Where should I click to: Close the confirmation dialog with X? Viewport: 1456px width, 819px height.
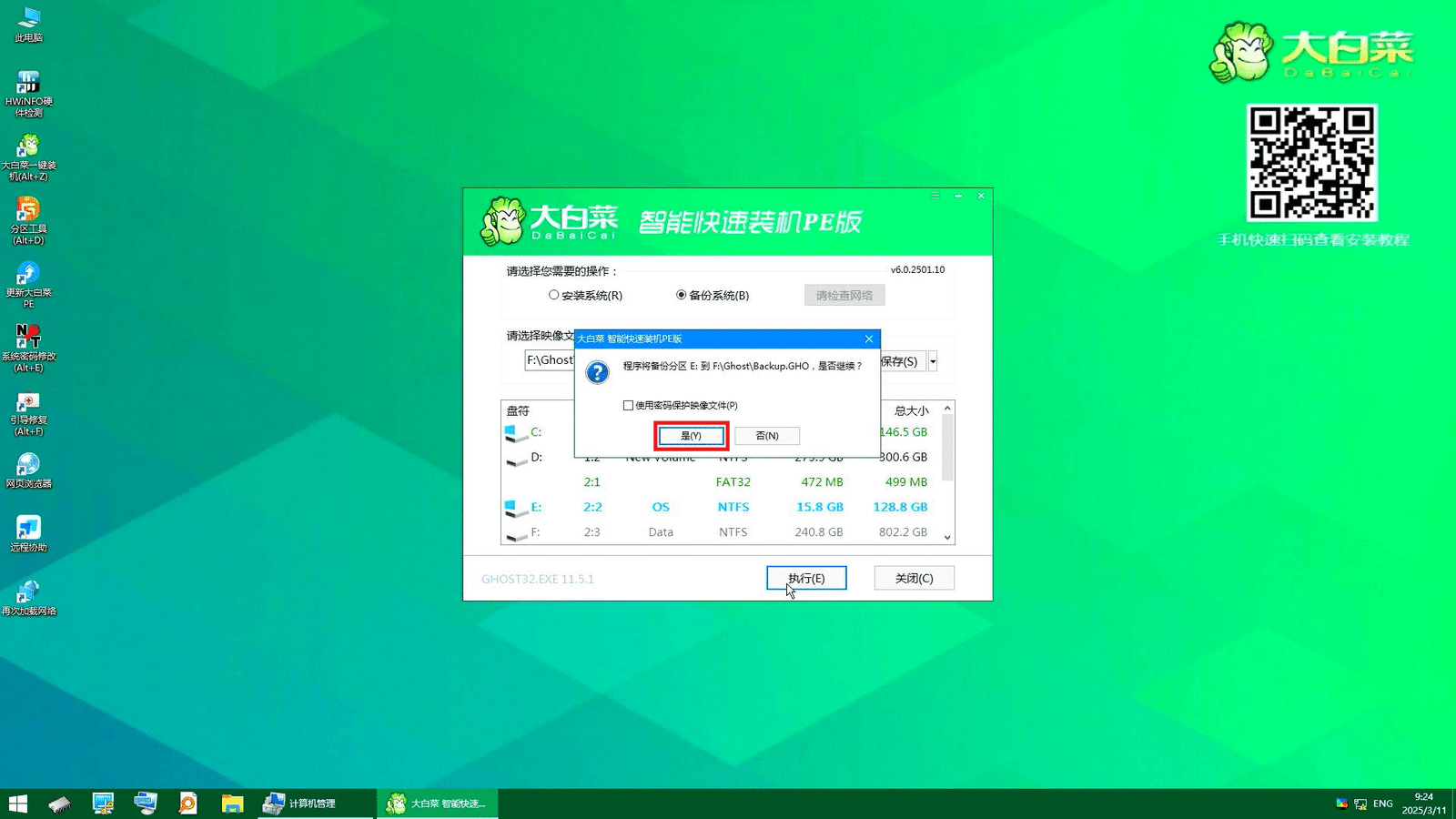[x=869, y=339]
